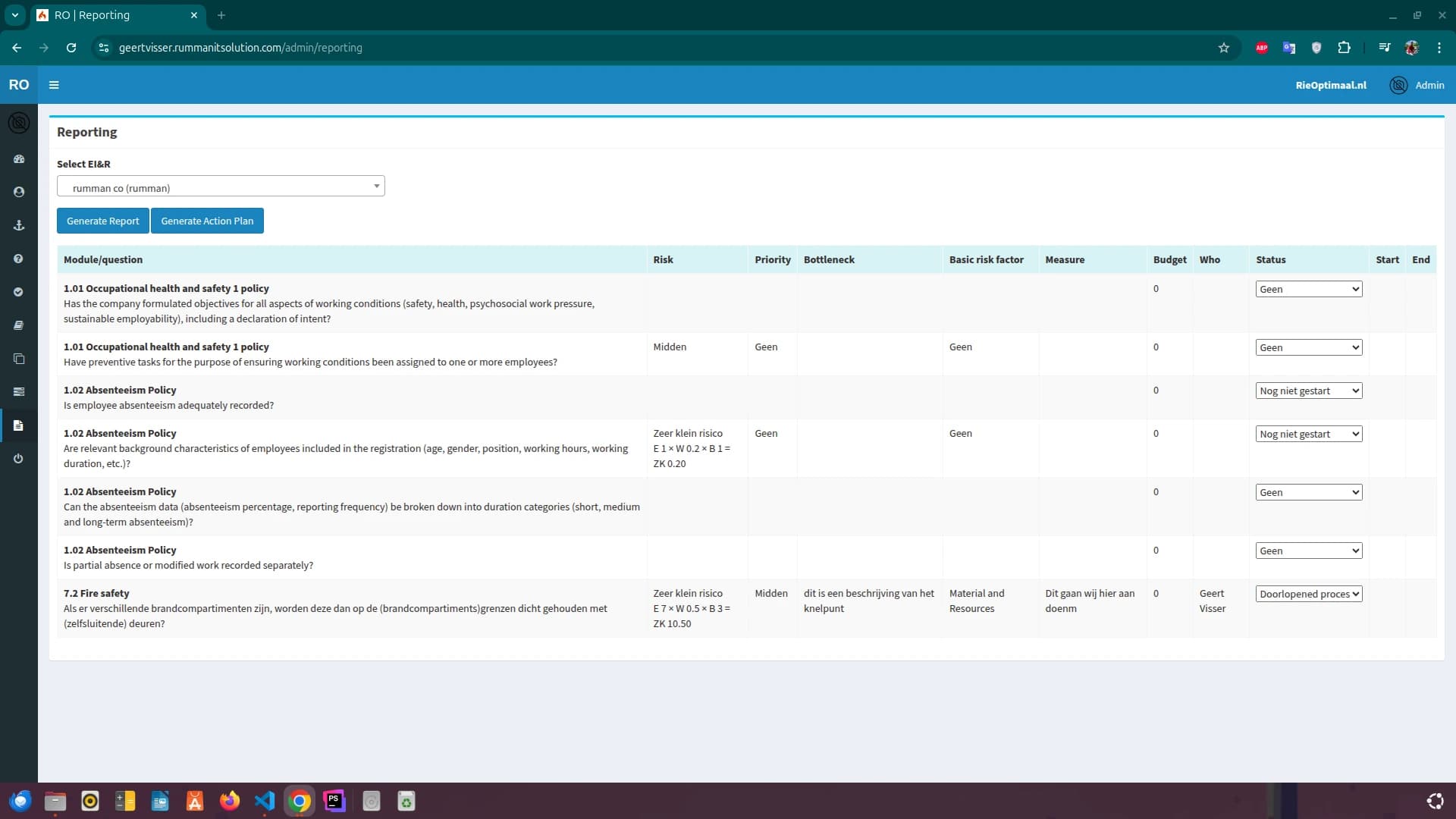Open the dashboard gauge sidebar icon
This screenshot has width=1456, height=819.
pyautogui.click(x=19, y=159)
